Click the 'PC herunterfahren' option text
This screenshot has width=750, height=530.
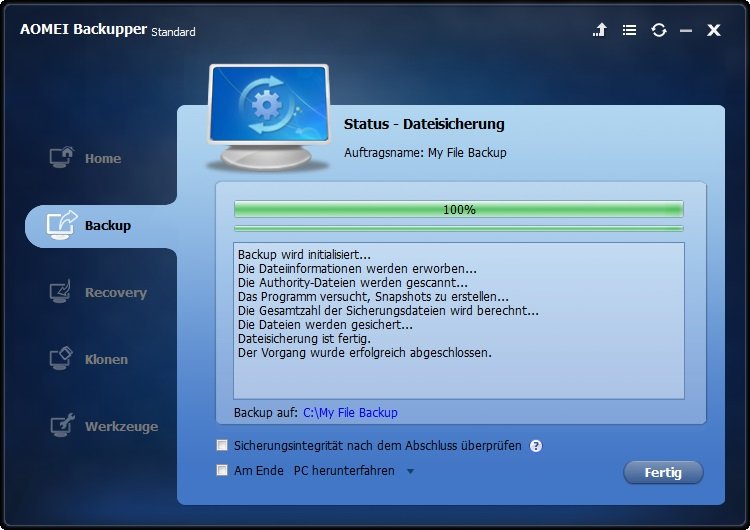[x=344, y=471]
